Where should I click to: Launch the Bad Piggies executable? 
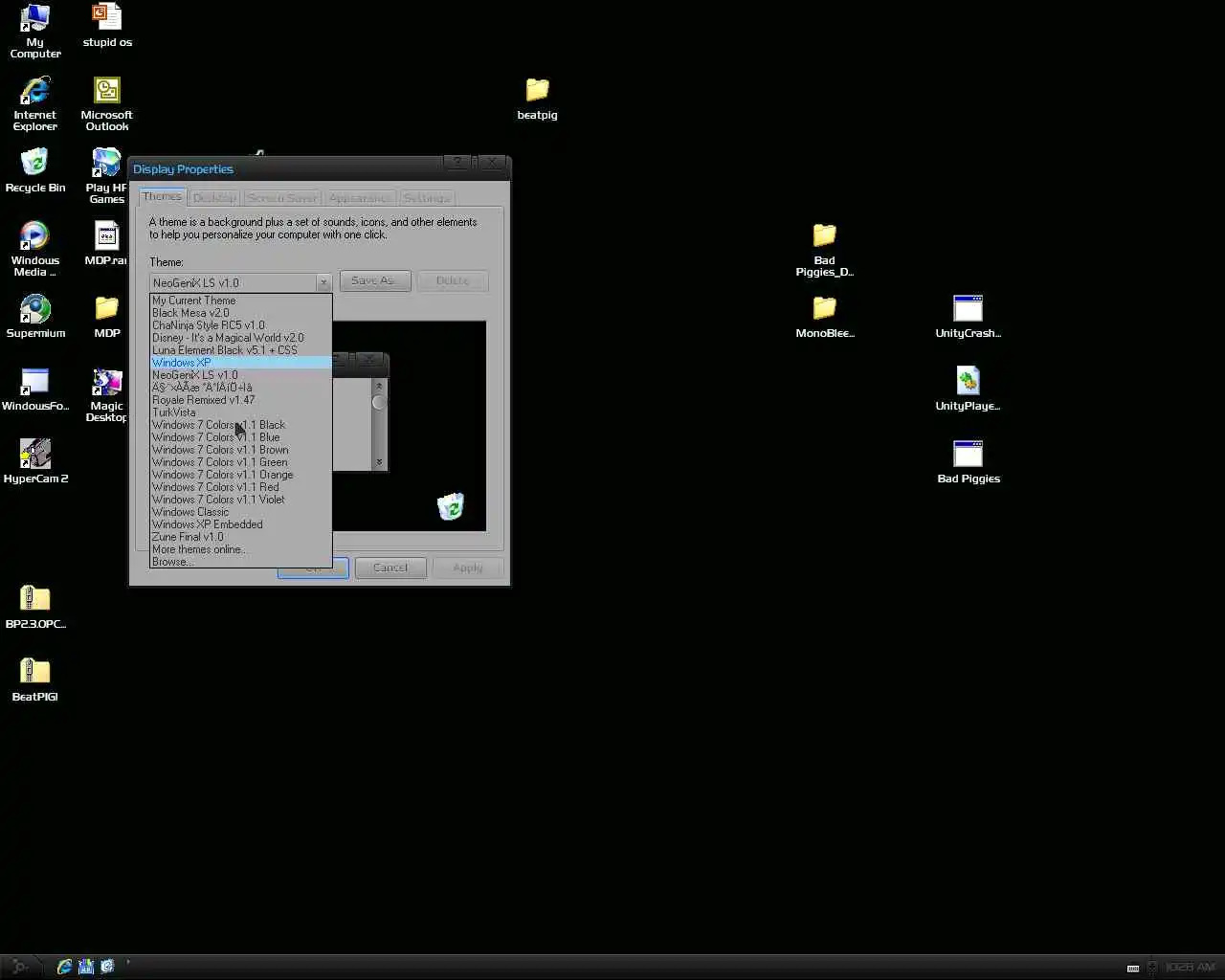[x=968, y=462]
